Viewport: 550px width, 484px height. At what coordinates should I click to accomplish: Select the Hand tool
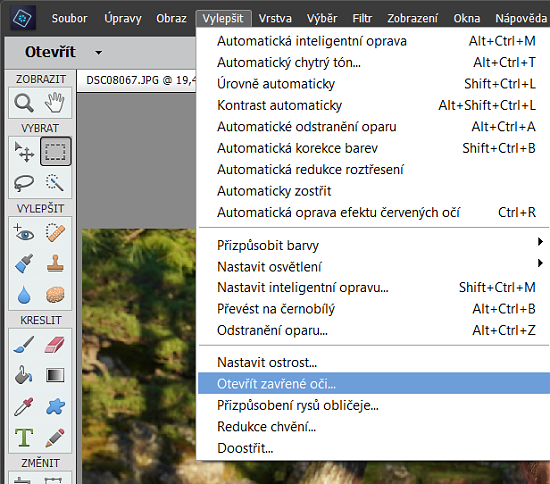point(55,103)
